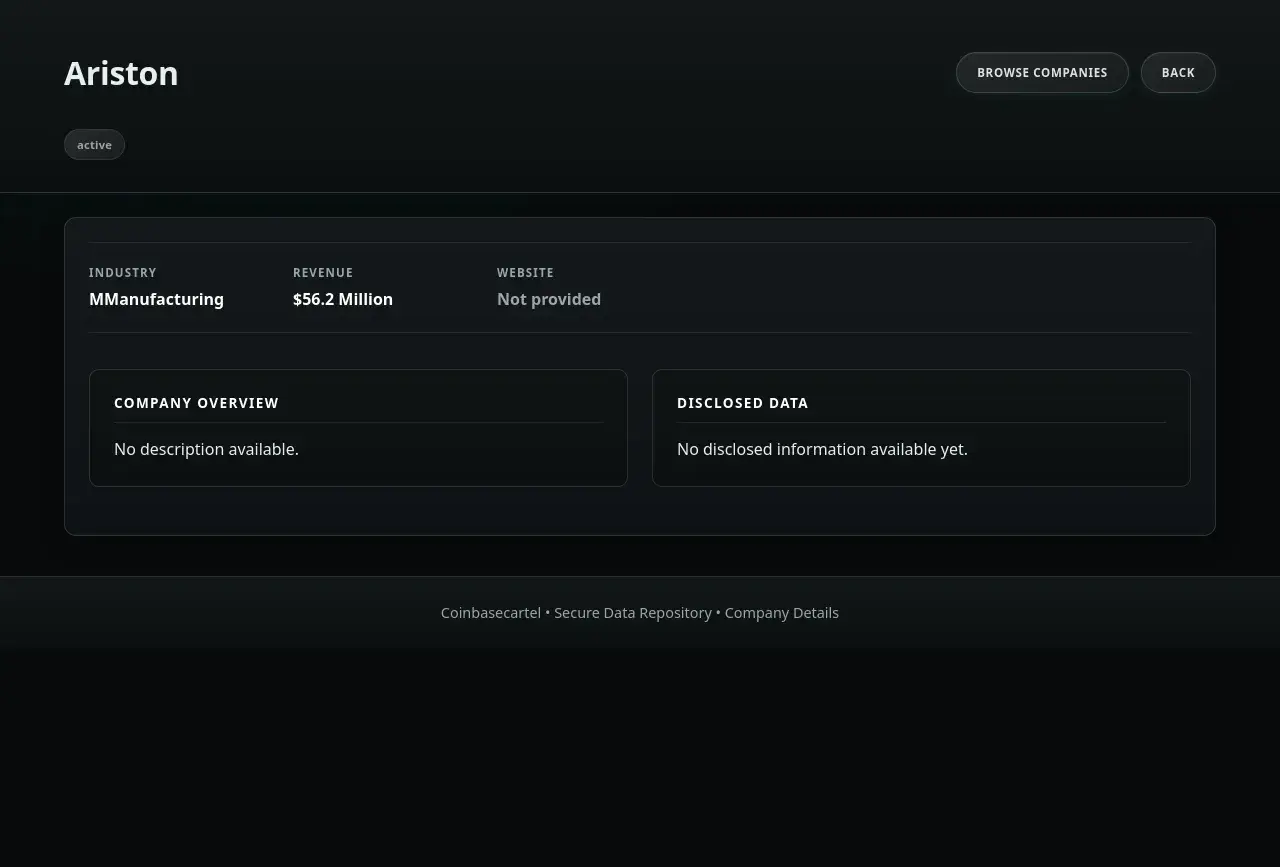Click Secure Data Repository footer text
The height and width of the screenshot is (867, 1280).
click(x=633, y=613)
